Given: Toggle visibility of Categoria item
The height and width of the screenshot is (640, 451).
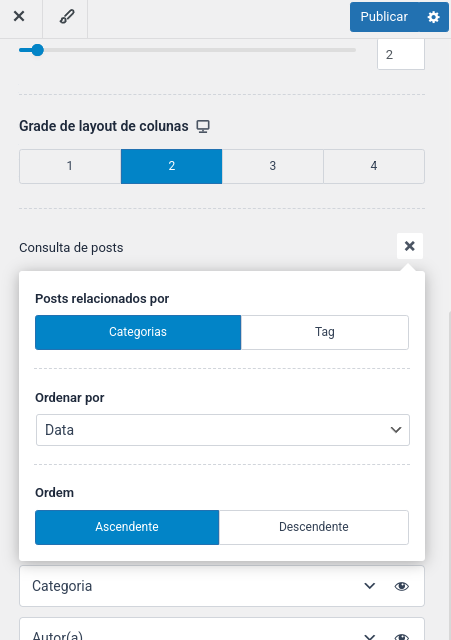Looking at the screenshot, I should (x=402, y=586).
